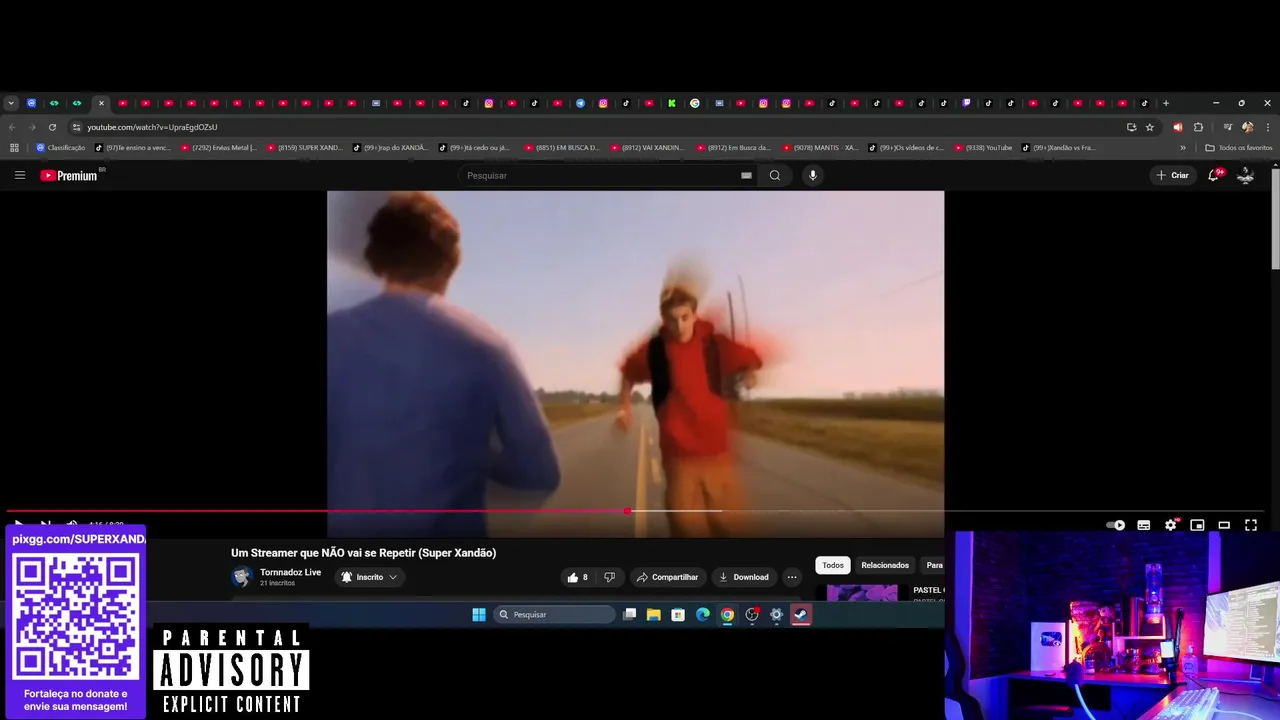The height and width of the screenshot is (720, 1280).
Task: Open the Chrome three-dot menu
Action: 1267,127
